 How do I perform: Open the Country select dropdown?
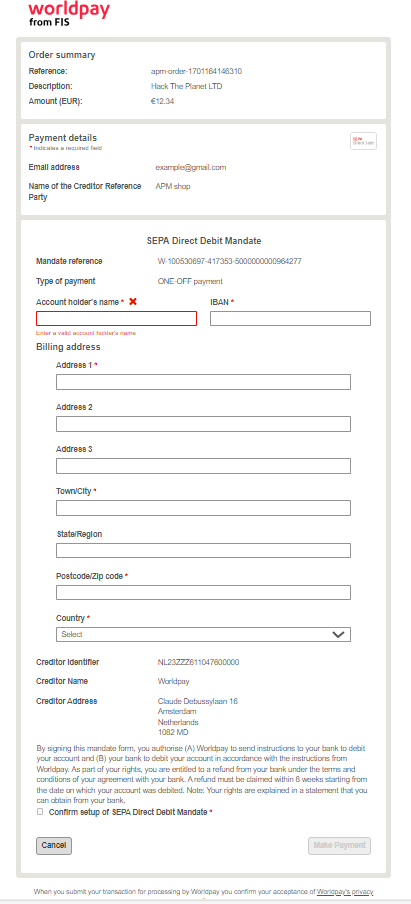click(x=203, y=634)
